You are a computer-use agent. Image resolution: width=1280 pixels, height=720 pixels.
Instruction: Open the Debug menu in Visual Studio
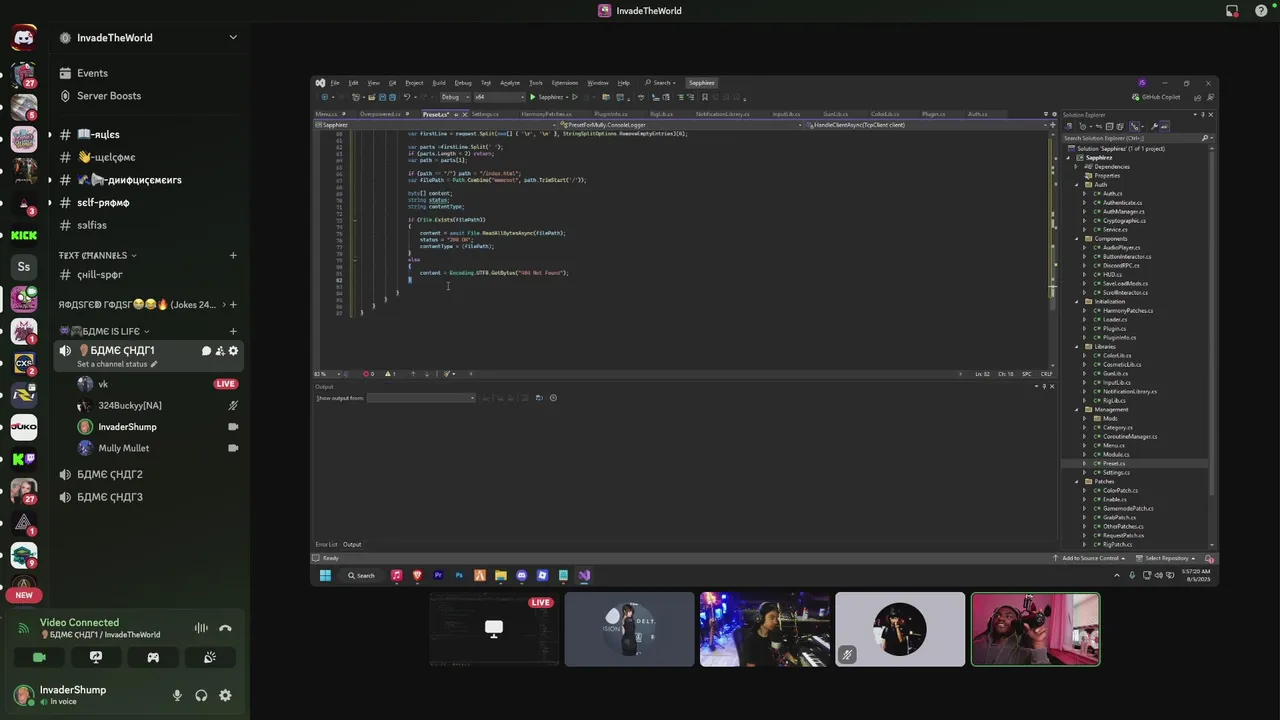(x=463, y=83)
